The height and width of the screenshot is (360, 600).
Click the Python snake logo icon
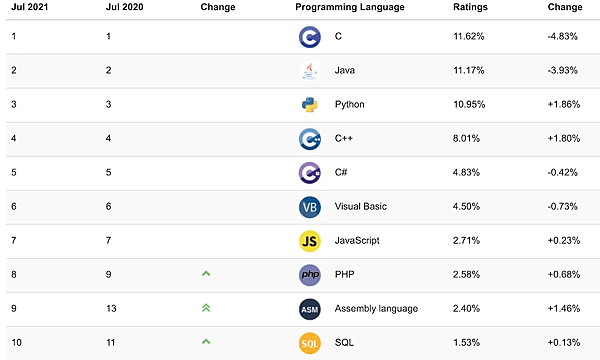[310, 105]
